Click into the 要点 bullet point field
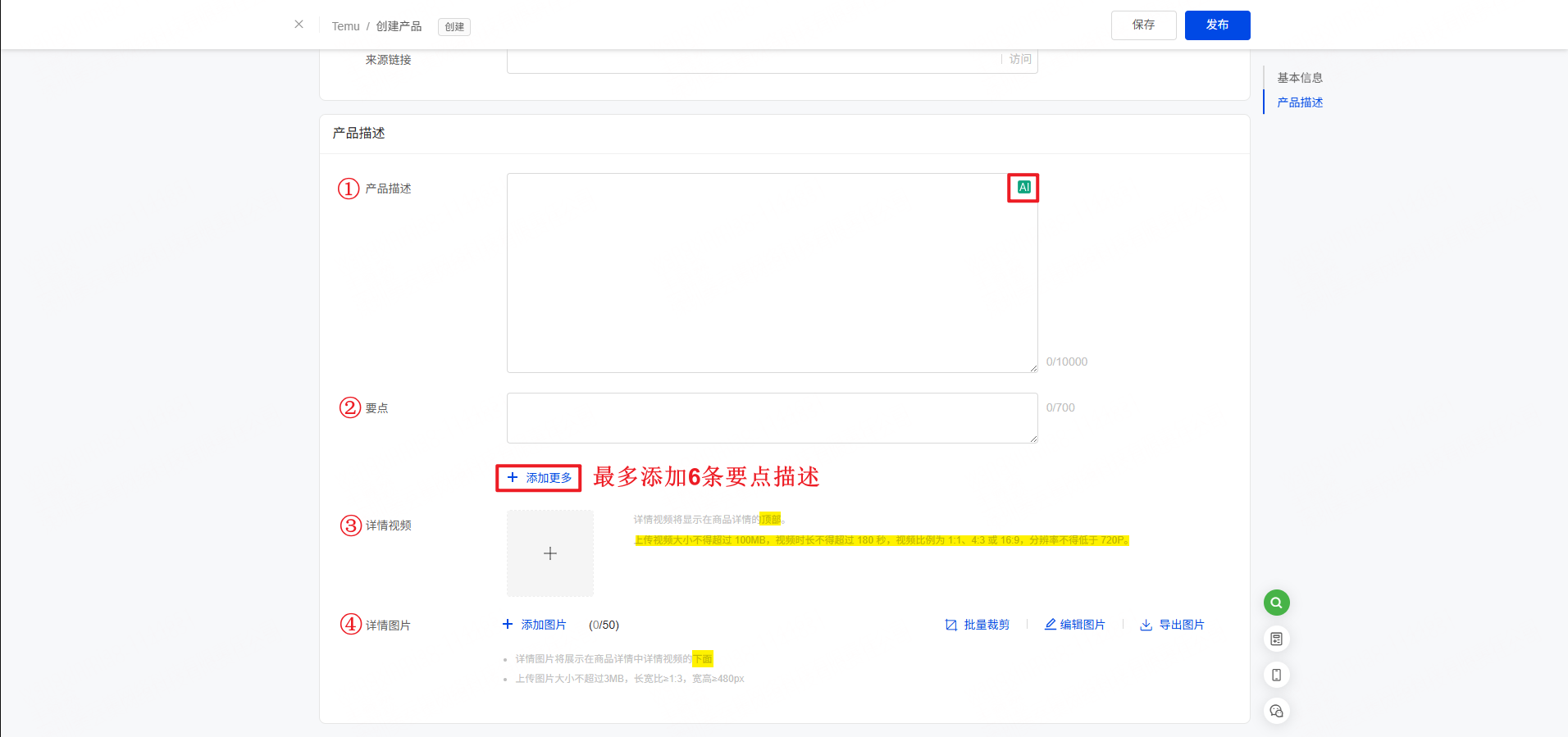The height and width of the screenshot is (737, 1568). 771,418
